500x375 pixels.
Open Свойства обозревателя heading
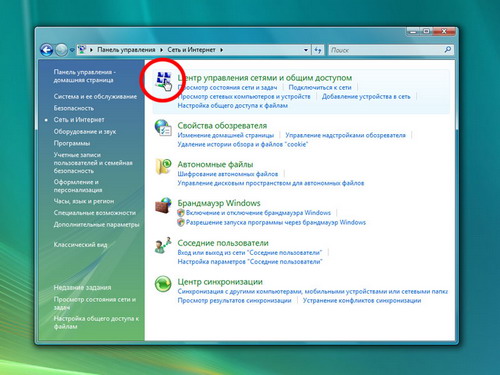coord(222,126)
